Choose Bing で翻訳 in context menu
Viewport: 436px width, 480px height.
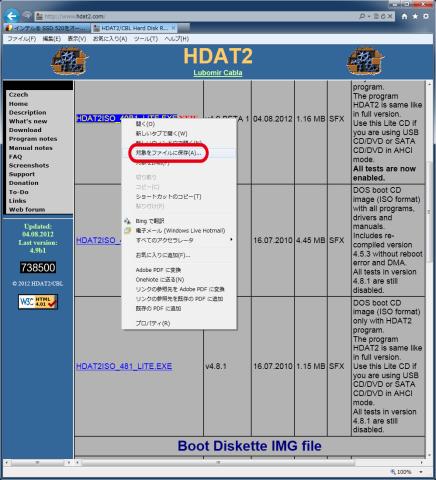click(x=179, y=221)
